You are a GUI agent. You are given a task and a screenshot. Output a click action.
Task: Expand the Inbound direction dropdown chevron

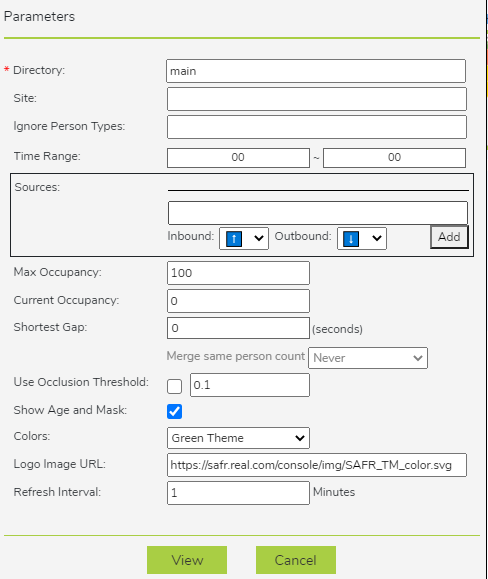259,238
